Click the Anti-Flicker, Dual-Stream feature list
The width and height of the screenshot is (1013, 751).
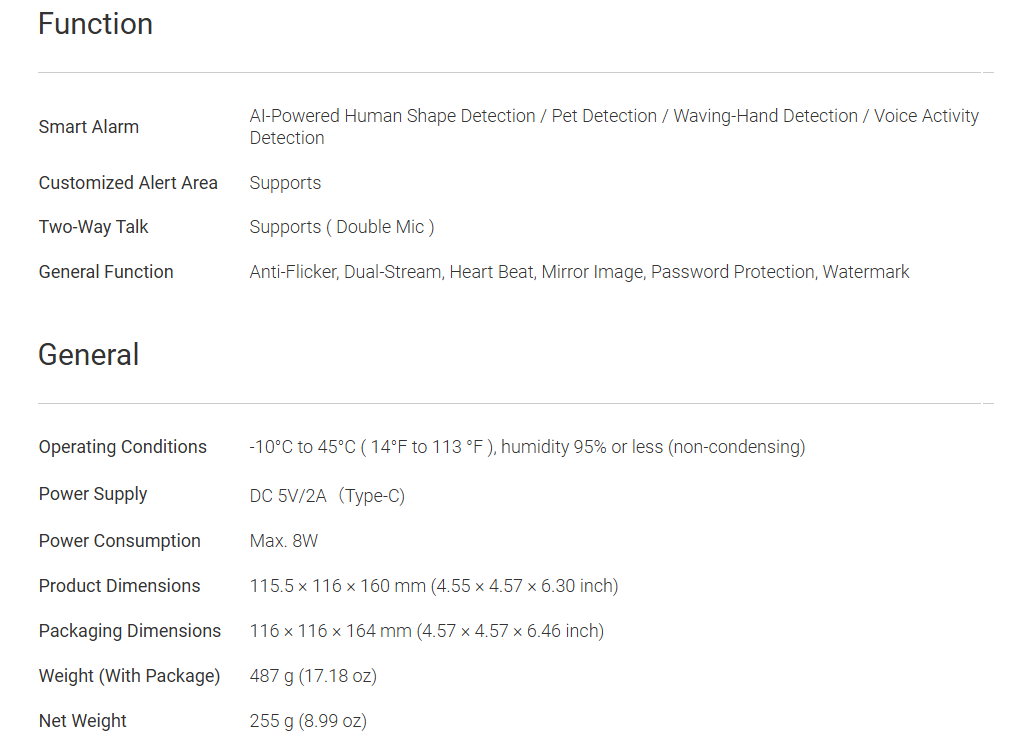[x=579, y=272]
